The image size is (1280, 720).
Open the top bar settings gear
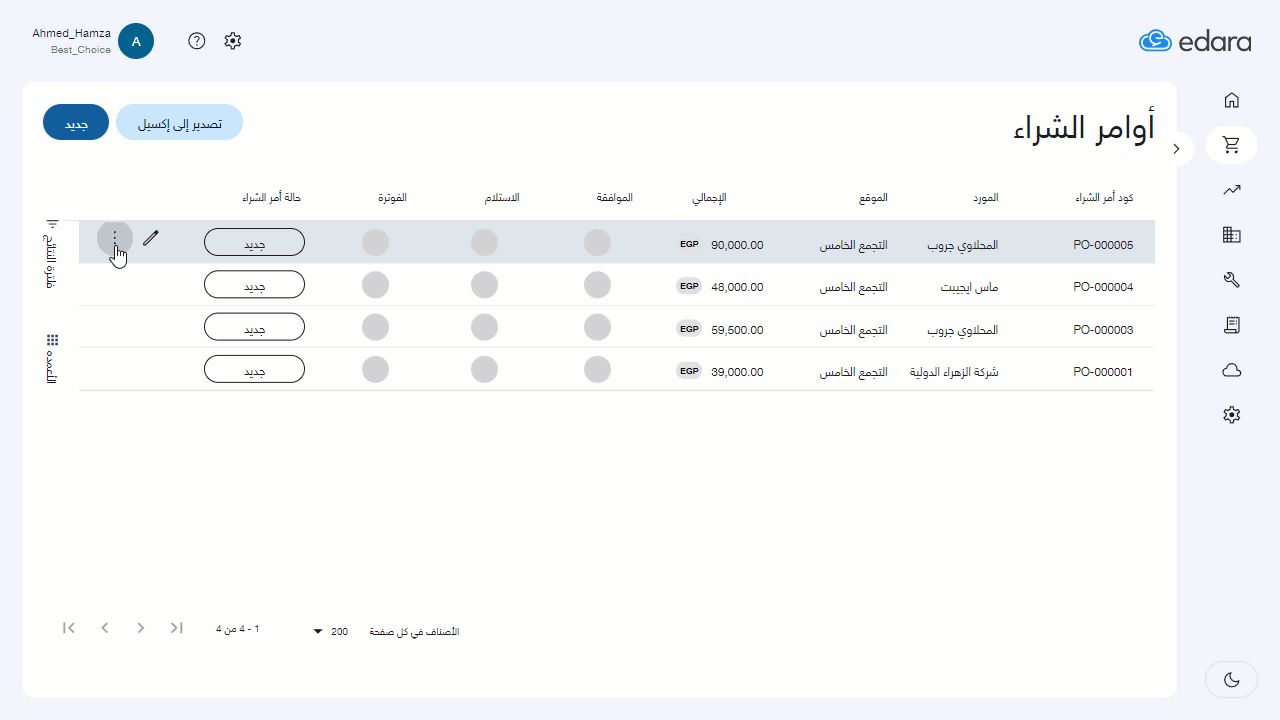[x=233, y=41]
